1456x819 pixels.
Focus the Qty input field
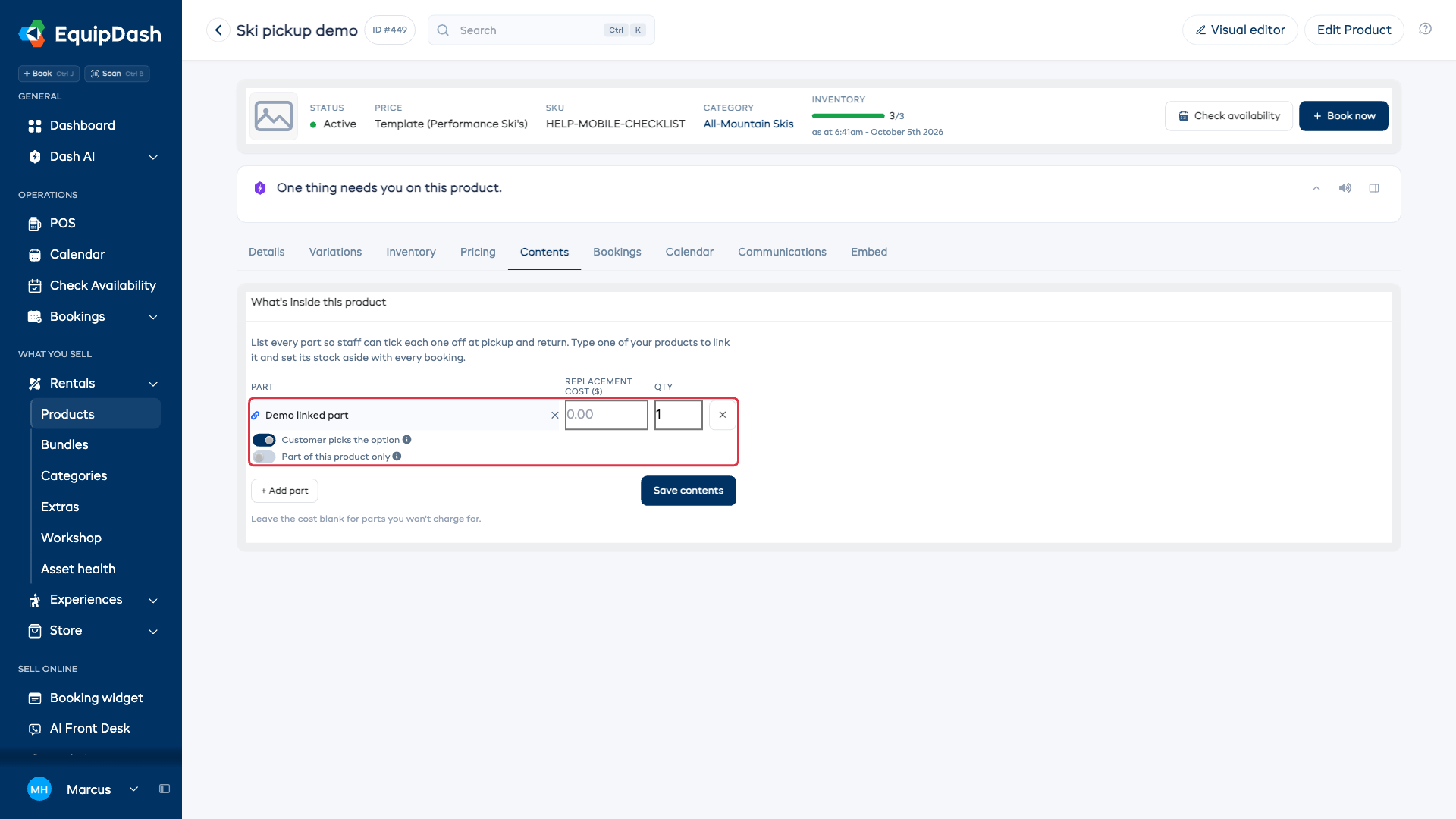pos(679,415)
